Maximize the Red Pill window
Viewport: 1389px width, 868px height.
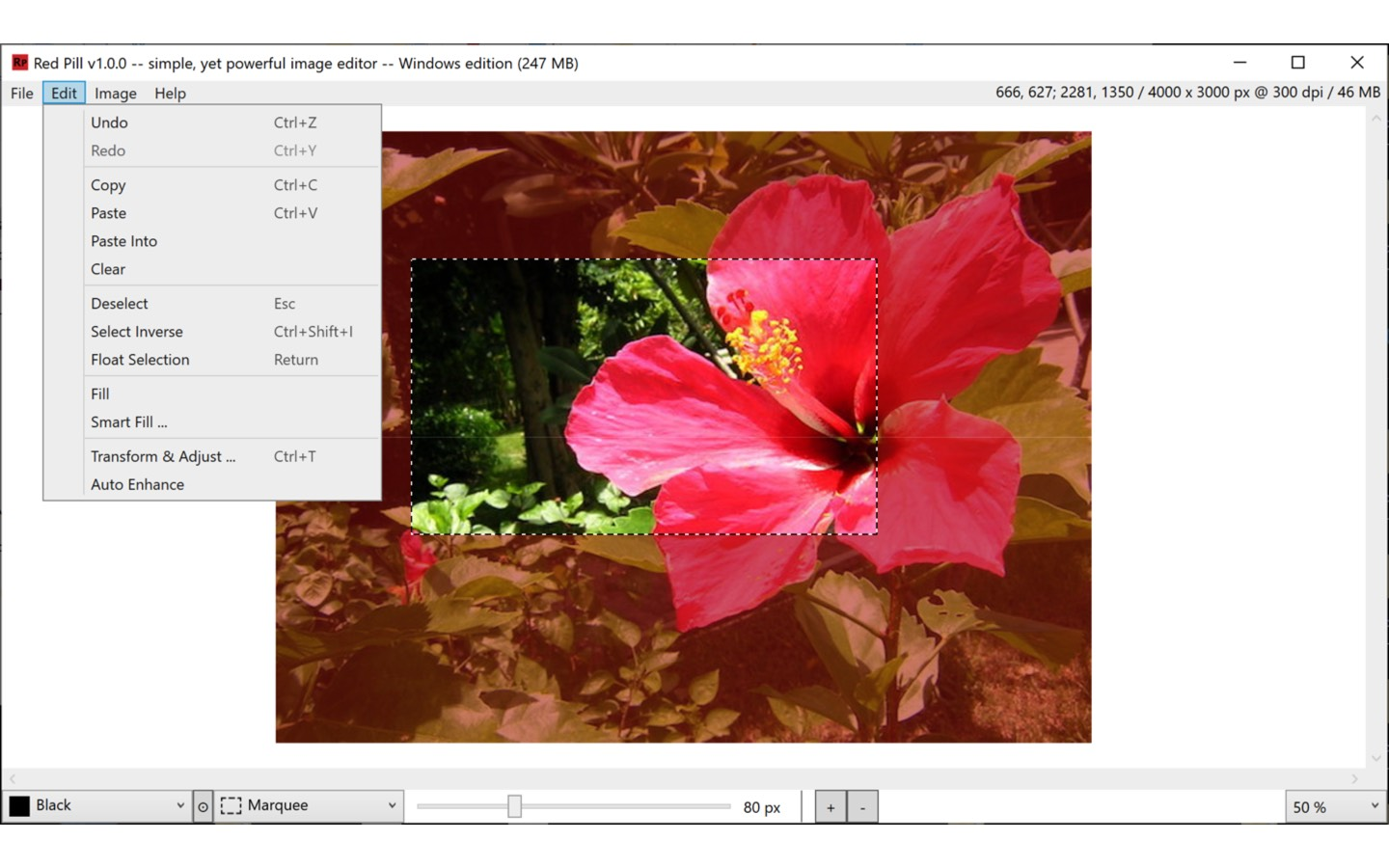click(1297, 63)
